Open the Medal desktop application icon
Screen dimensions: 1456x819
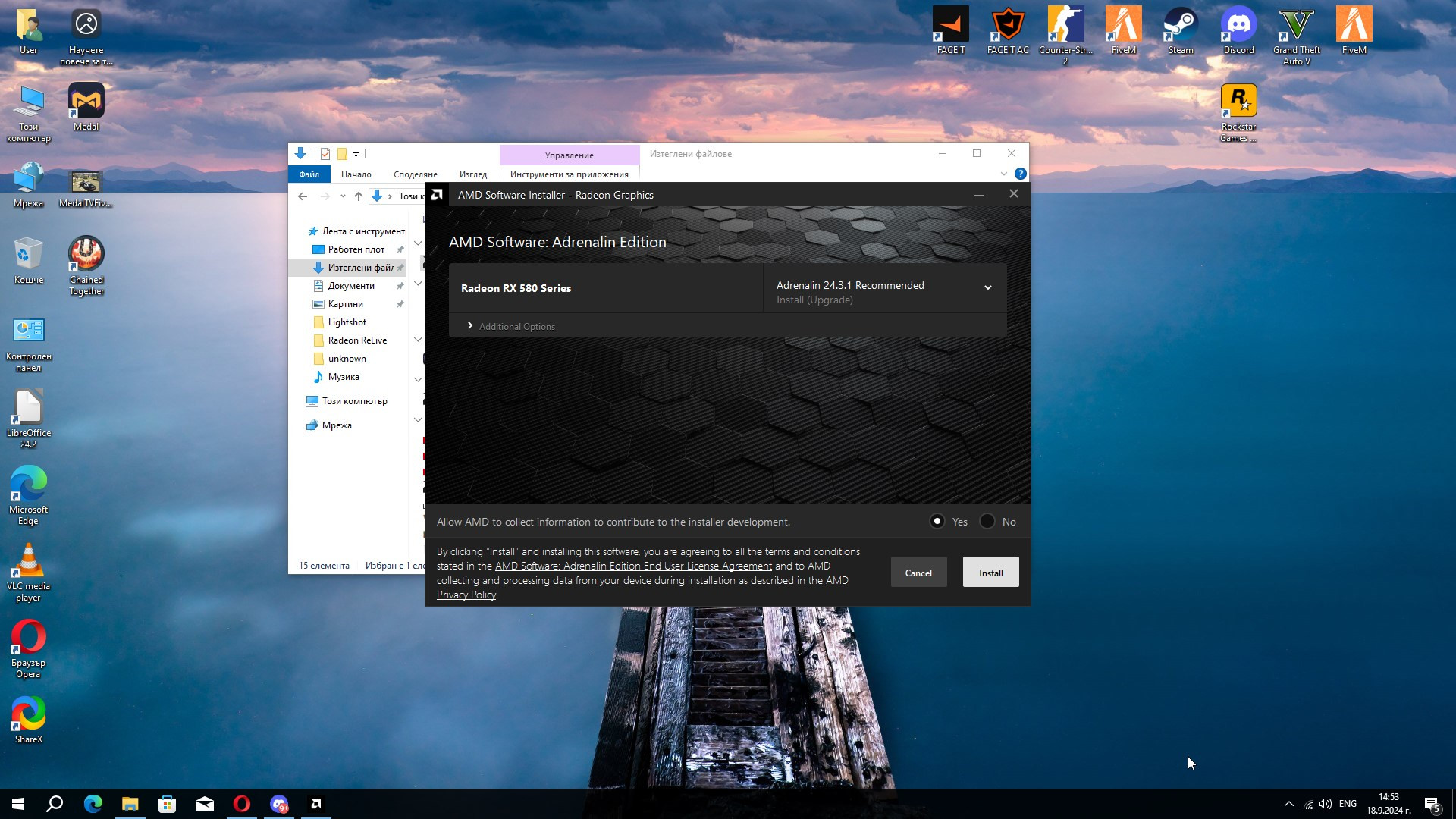(86, 102)
